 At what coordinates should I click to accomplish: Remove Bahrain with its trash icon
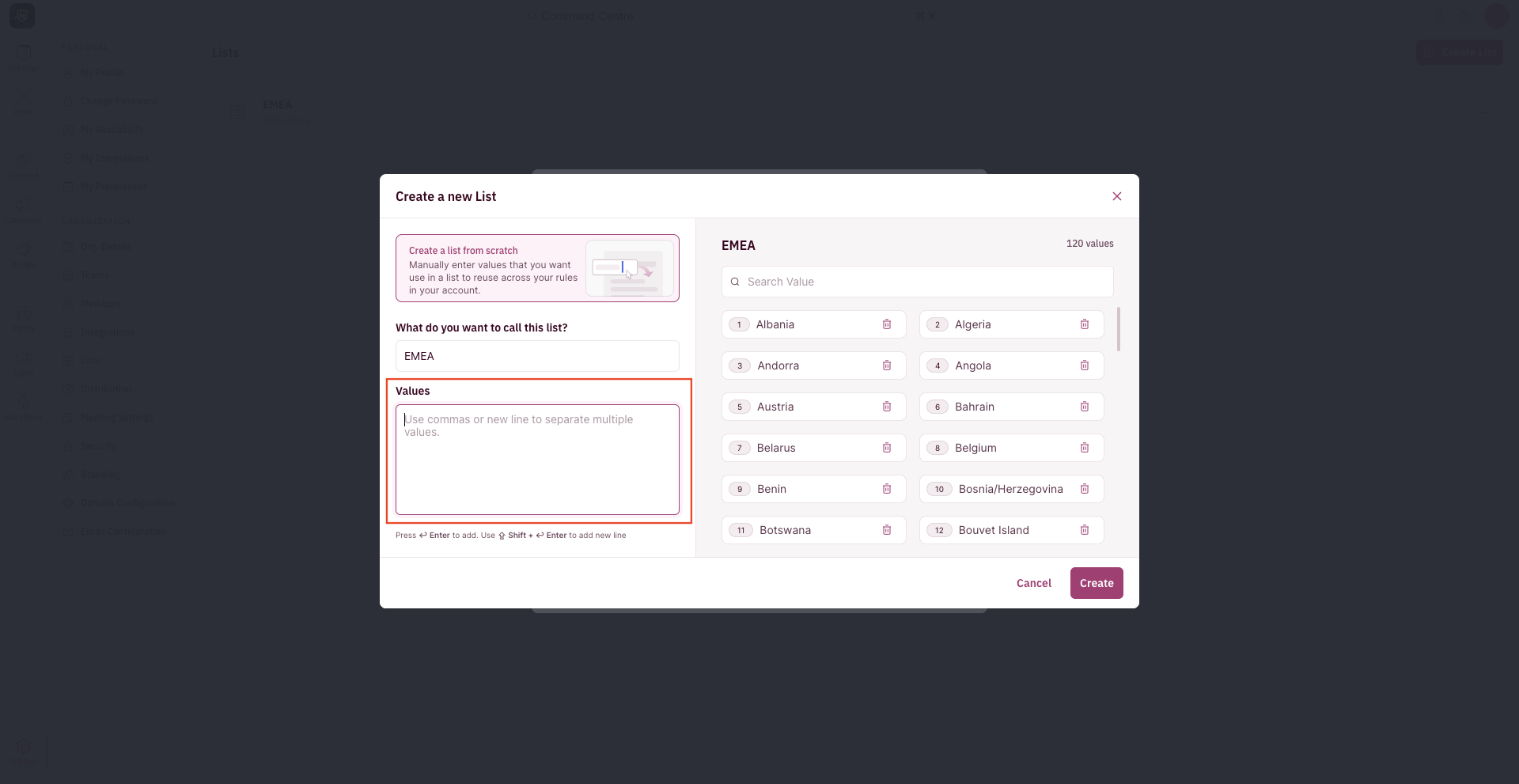click(x=1085, y=407)
